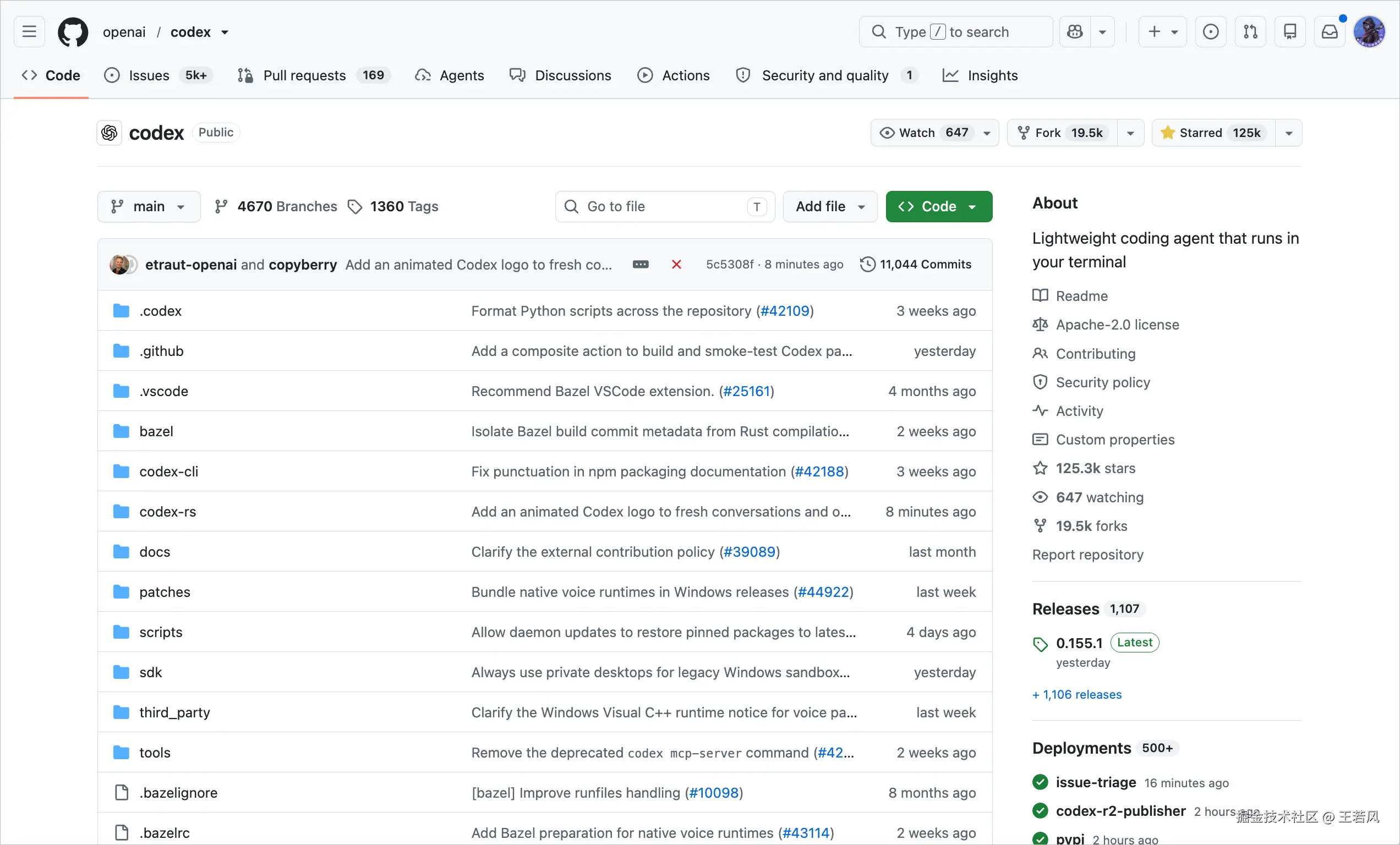Viewport: 1400px width, 845px height.
Task: Open the Fork options dropdown arrow
Action: 1131,133
